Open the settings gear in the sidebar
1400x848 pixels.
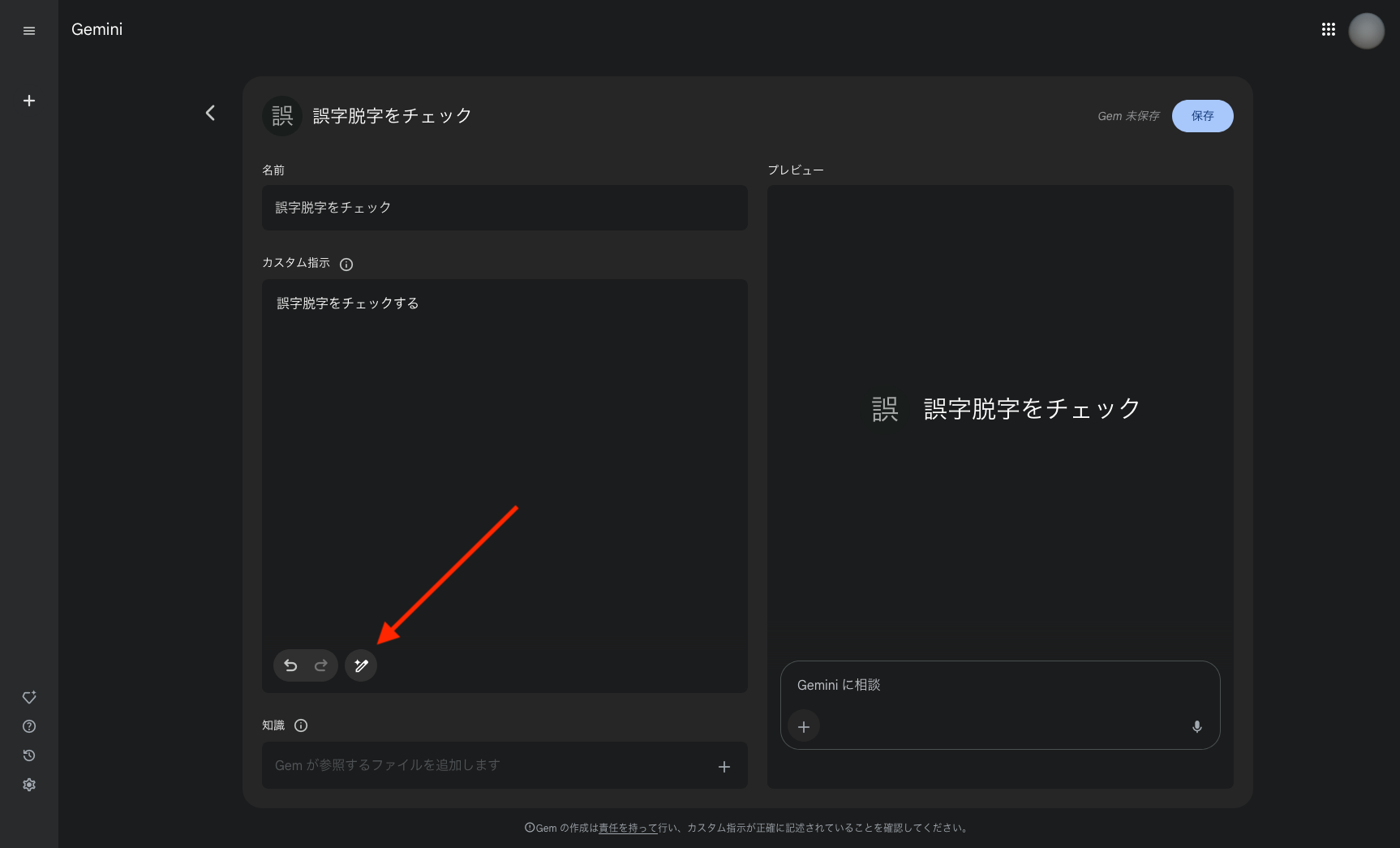29,785
